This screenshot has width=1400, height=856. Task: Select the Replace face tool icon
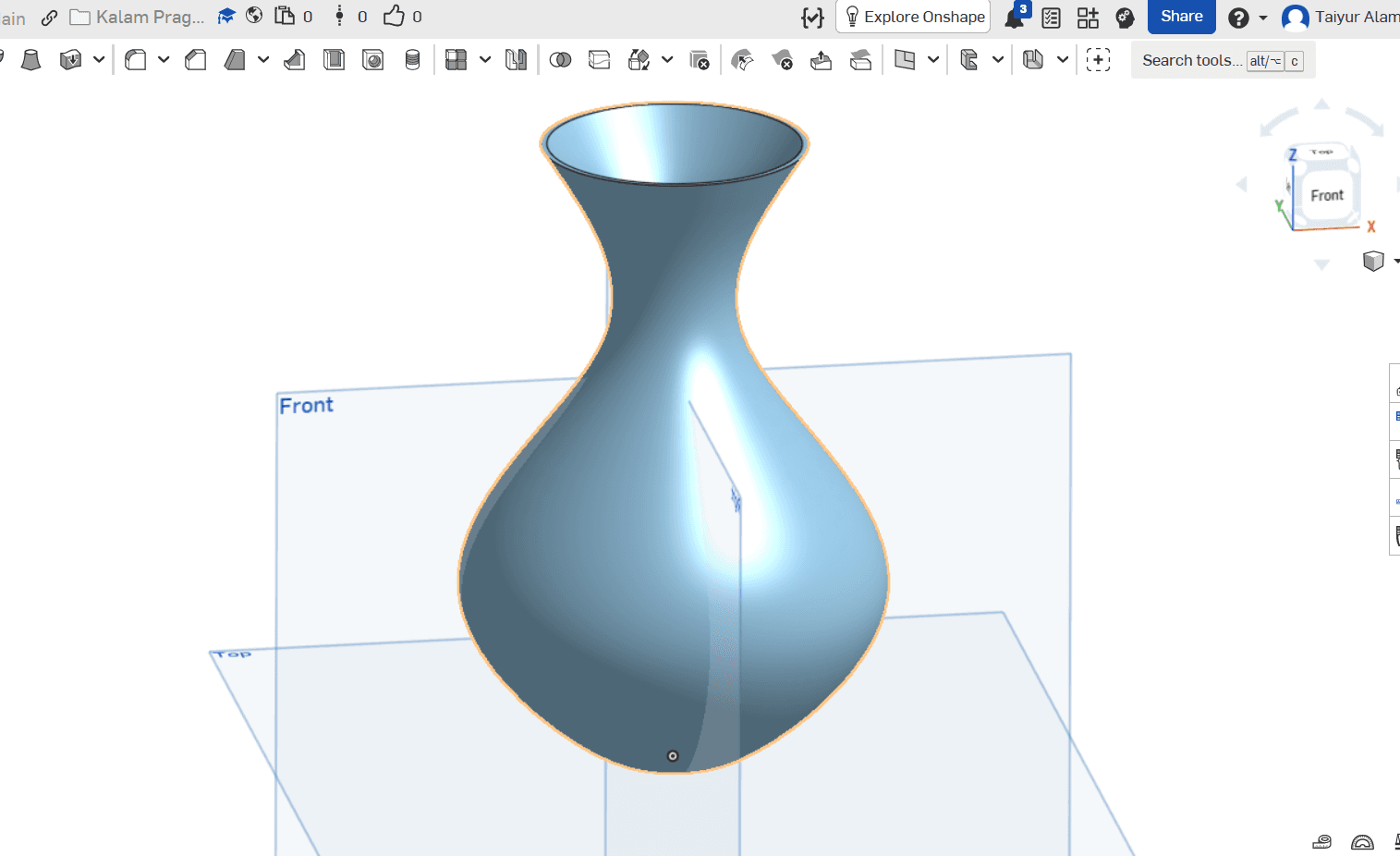click(x=860, y=60)
